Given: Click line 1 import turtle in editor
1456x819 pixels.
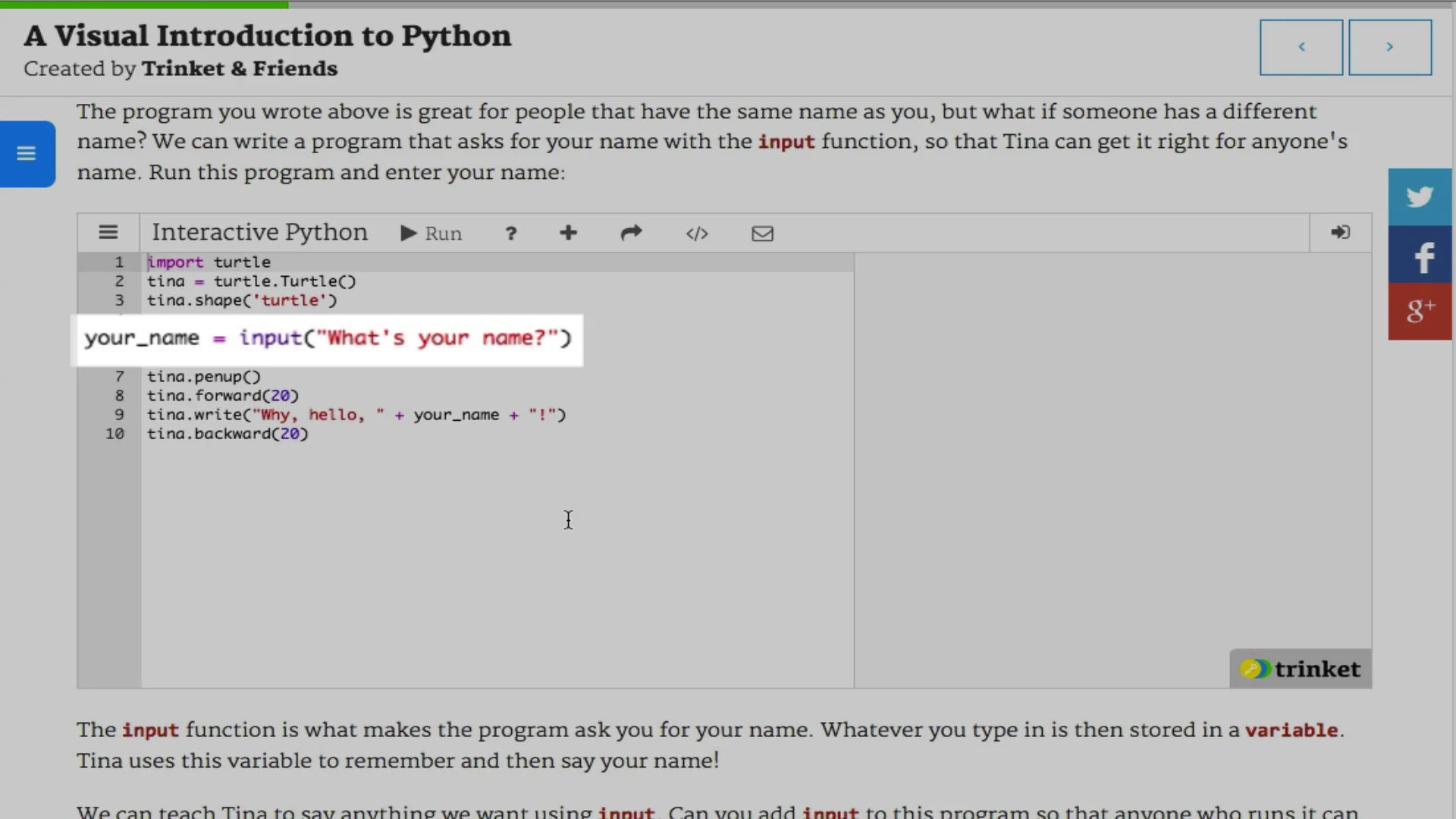Looking at the screenshot, I should (x=209, y=262).
